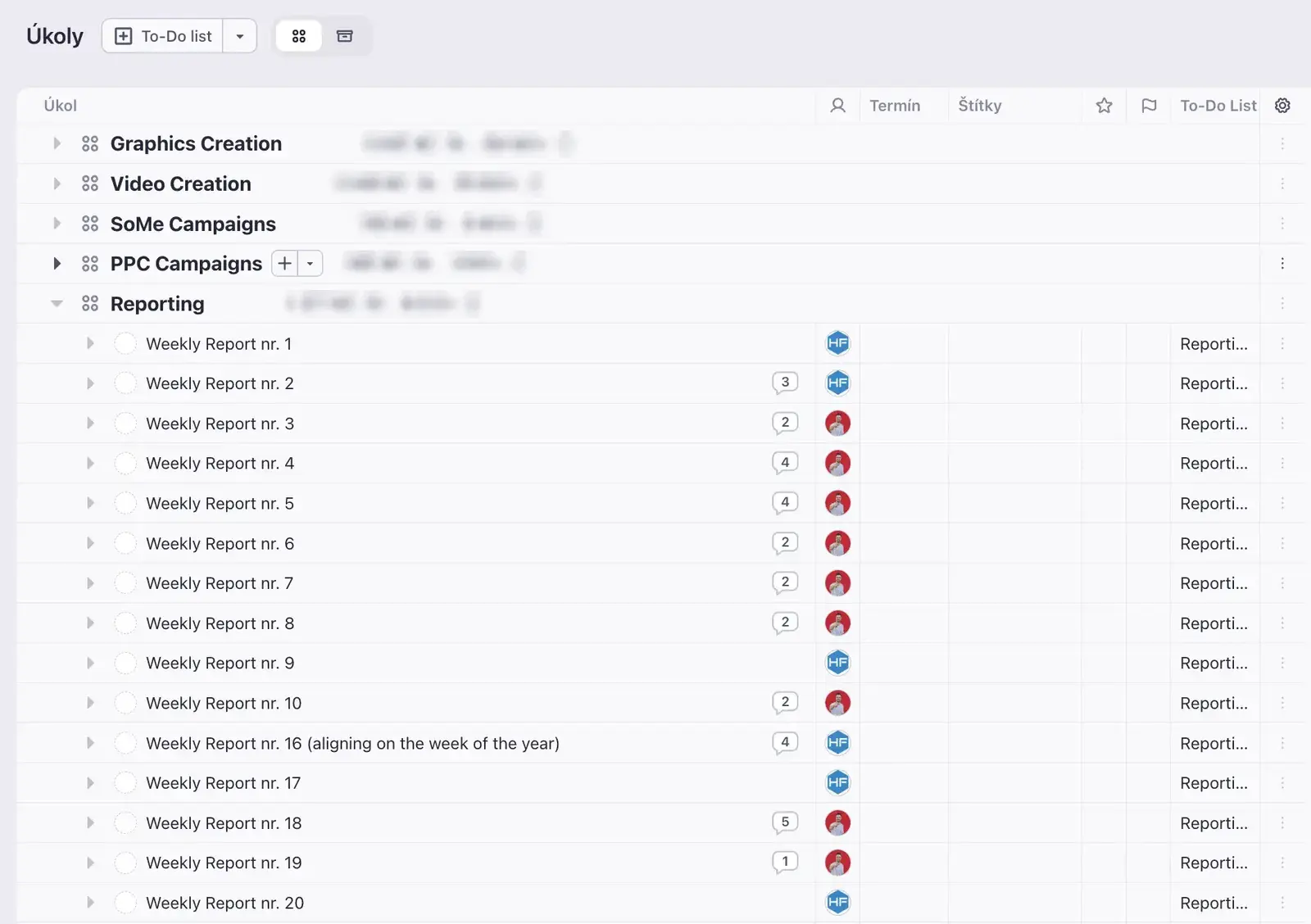
Task: Open the archive view icon
Action: [x=345, y=36]
